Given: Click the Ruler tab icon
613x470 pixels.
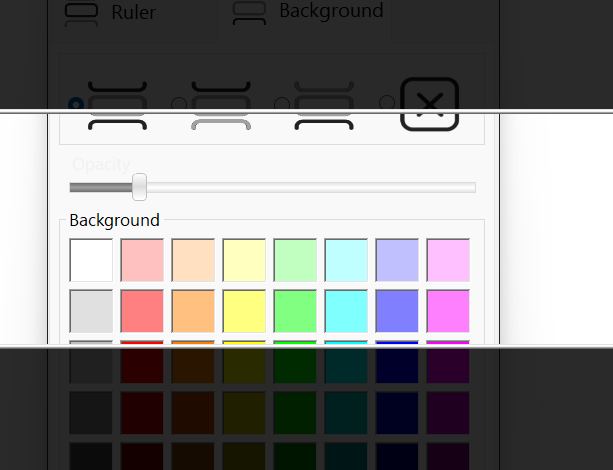Looking at the screenshot, I should (x=81, y=13).
